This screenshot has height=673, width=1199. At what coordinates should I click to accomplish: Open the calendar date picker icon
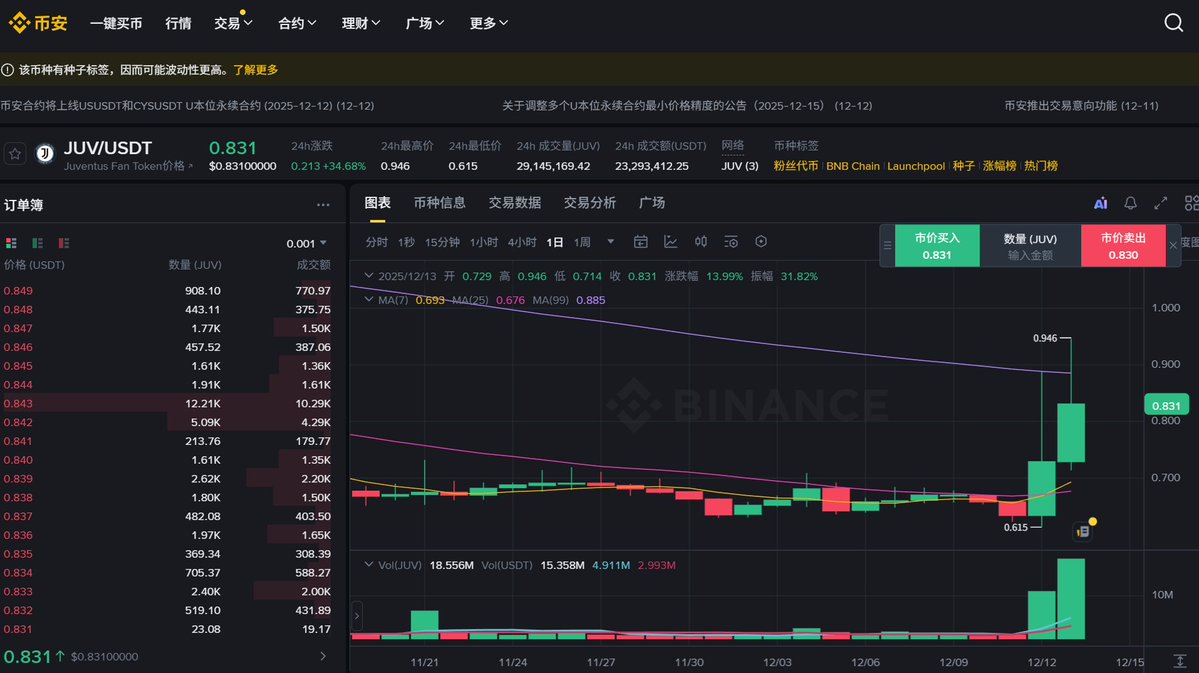point(641,242)
